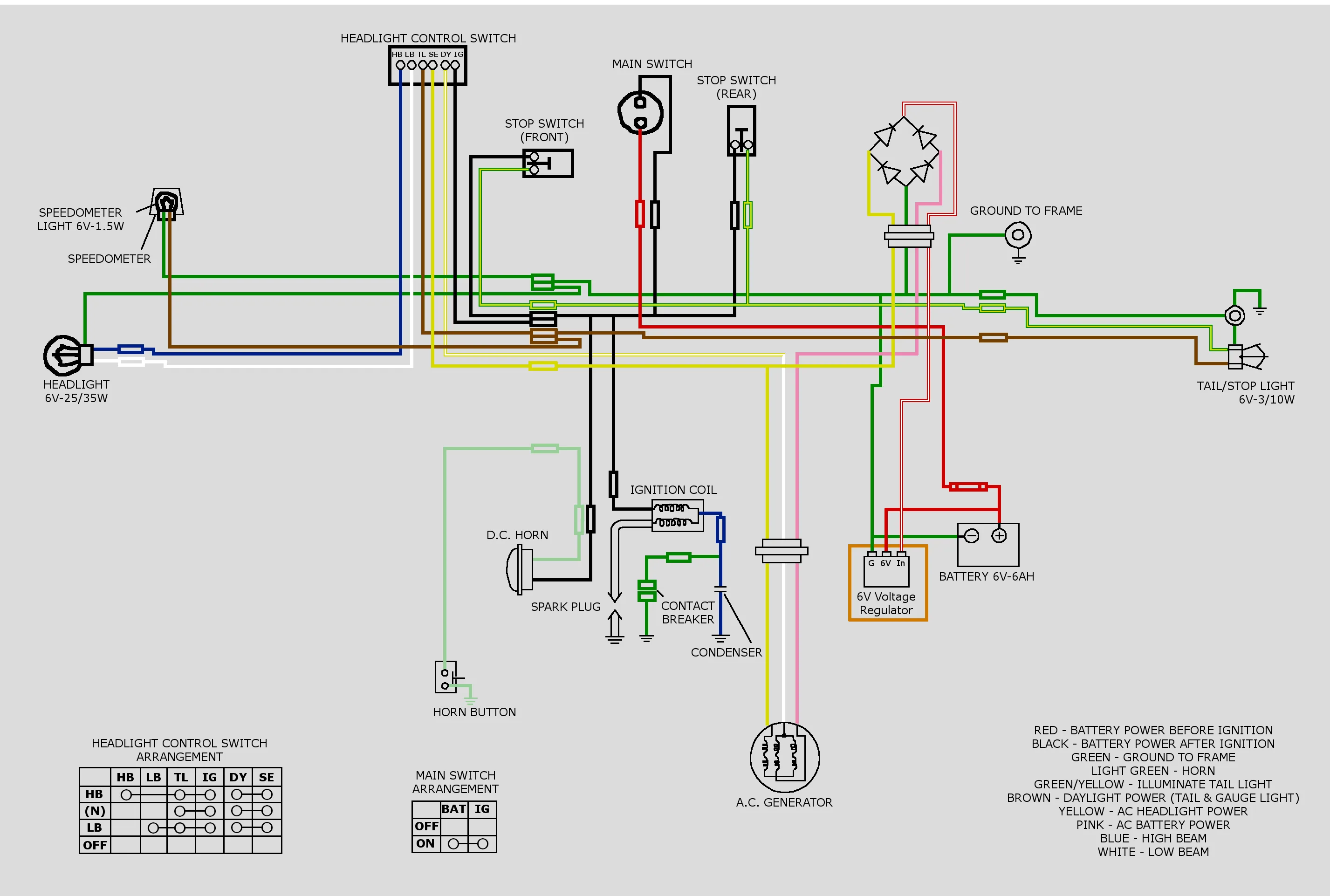Click the connector block below the rectifier

[x=909, y=236]
